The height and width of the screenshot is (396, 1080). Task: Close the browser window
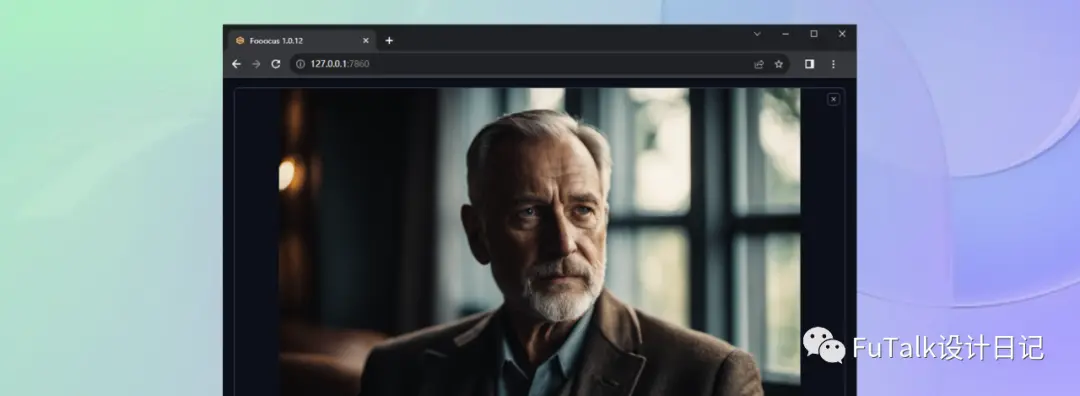[842, 34]
